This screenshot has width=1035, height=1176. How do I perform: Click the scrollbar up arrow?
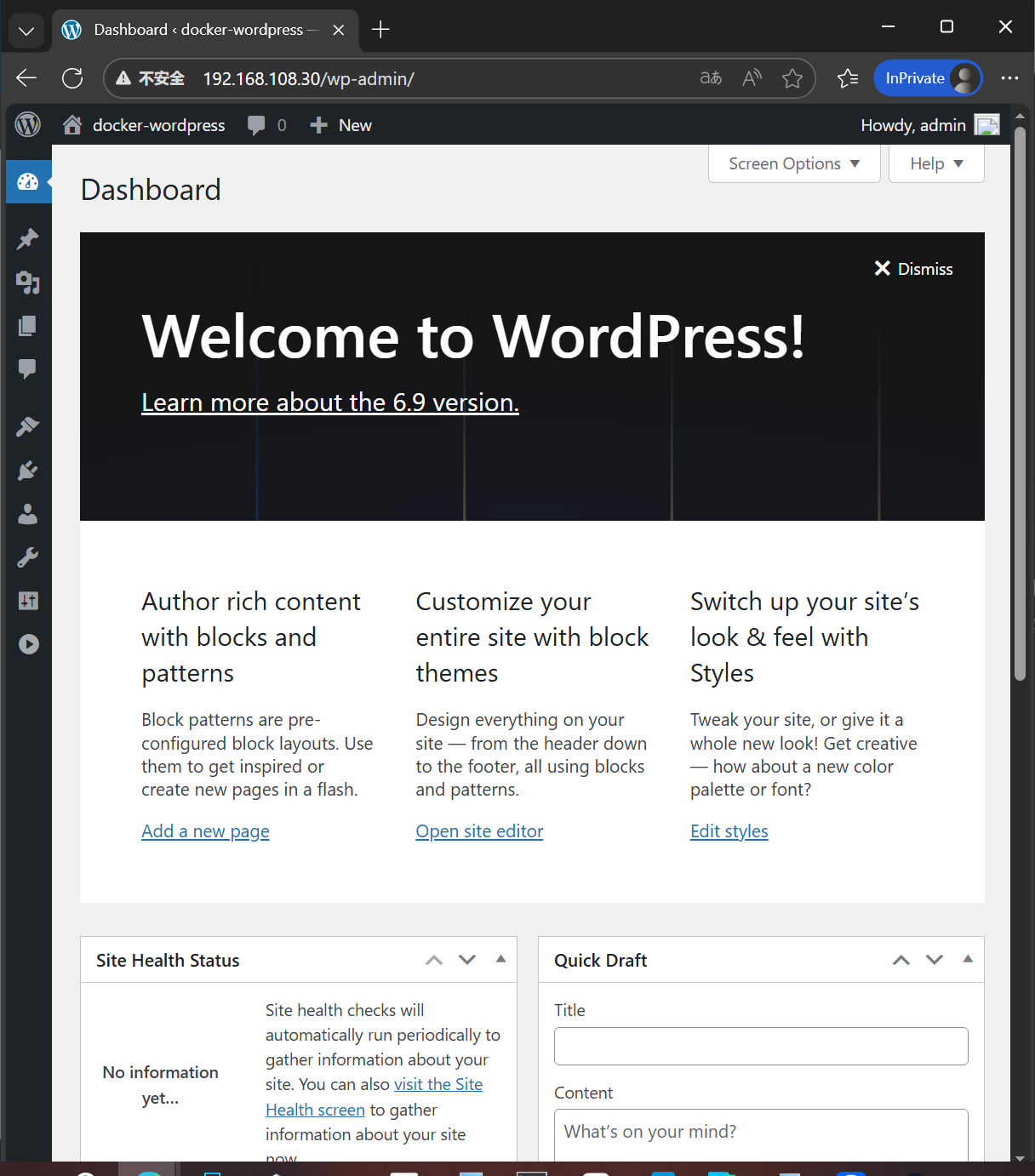click(1021, 115)
